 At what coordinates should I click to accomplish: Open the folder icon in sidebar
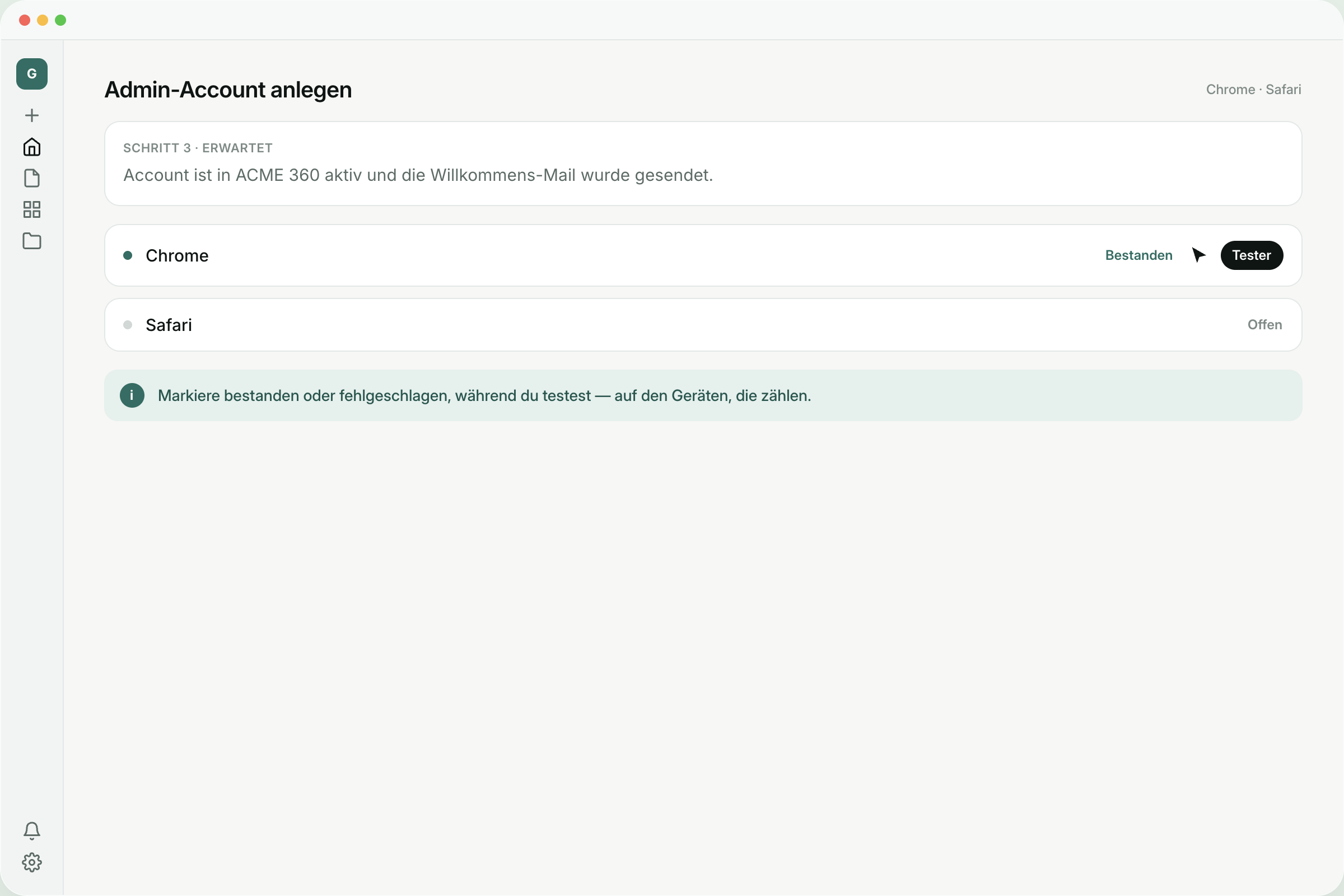coord(32,241)
